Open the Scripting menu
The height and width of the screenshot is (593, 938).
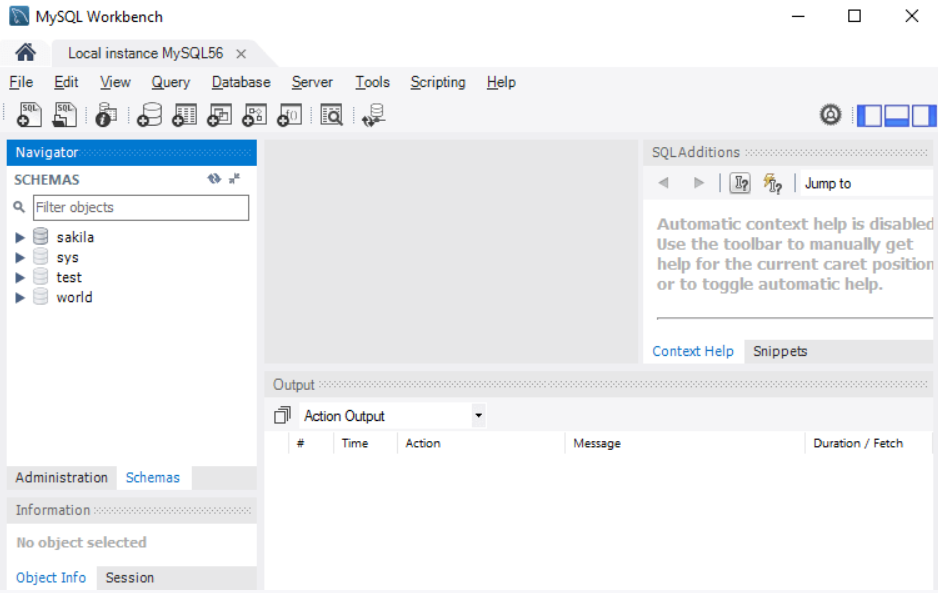[438, 82]
